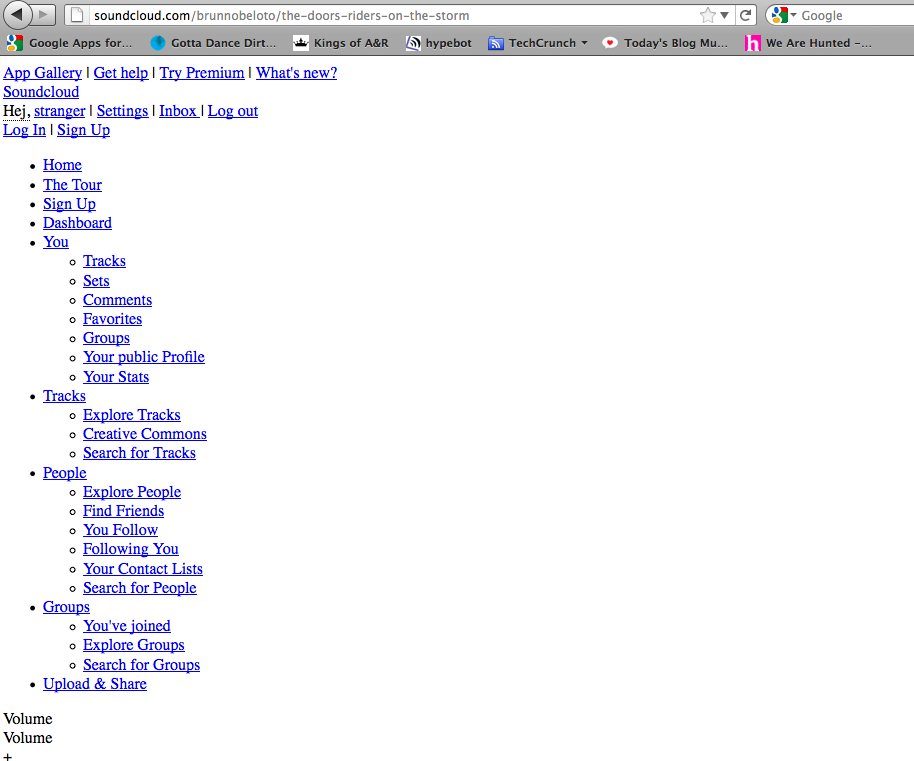Open the top-level Tracks navigation link
Image resolution: width=914 pixels, height=761 pixels.
(64, 396)
